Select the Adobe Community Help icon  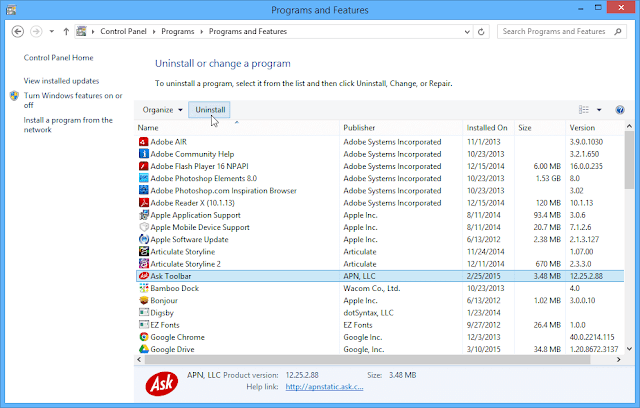[144, 154]
